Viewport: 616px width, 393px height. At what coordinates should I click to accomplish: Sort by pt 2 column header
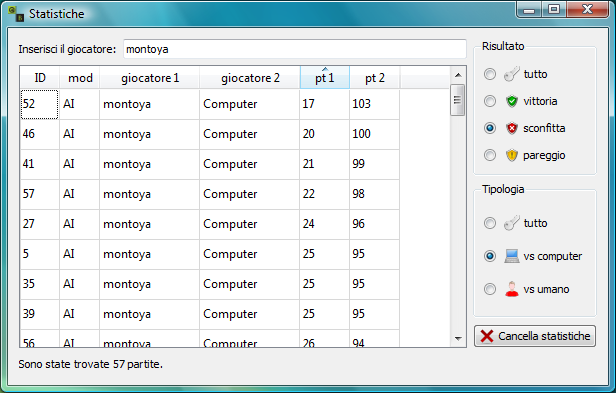pyautogui.click(x=375, y=77)
